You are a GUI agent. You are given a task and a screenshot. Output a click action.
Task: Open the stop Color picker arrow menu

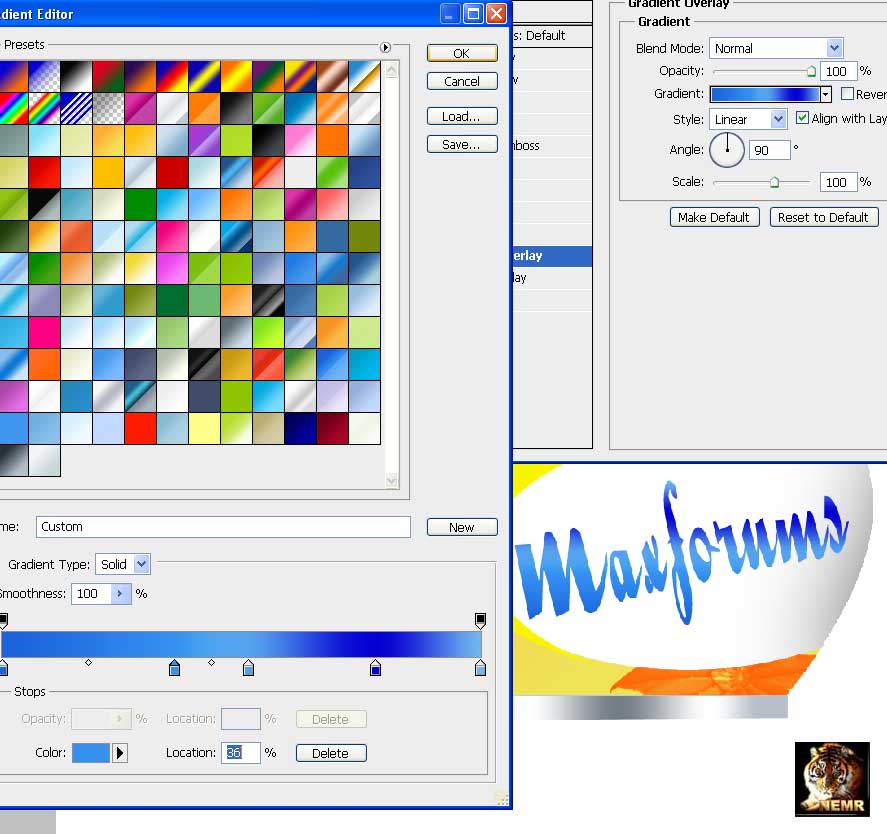pos(120,753)
